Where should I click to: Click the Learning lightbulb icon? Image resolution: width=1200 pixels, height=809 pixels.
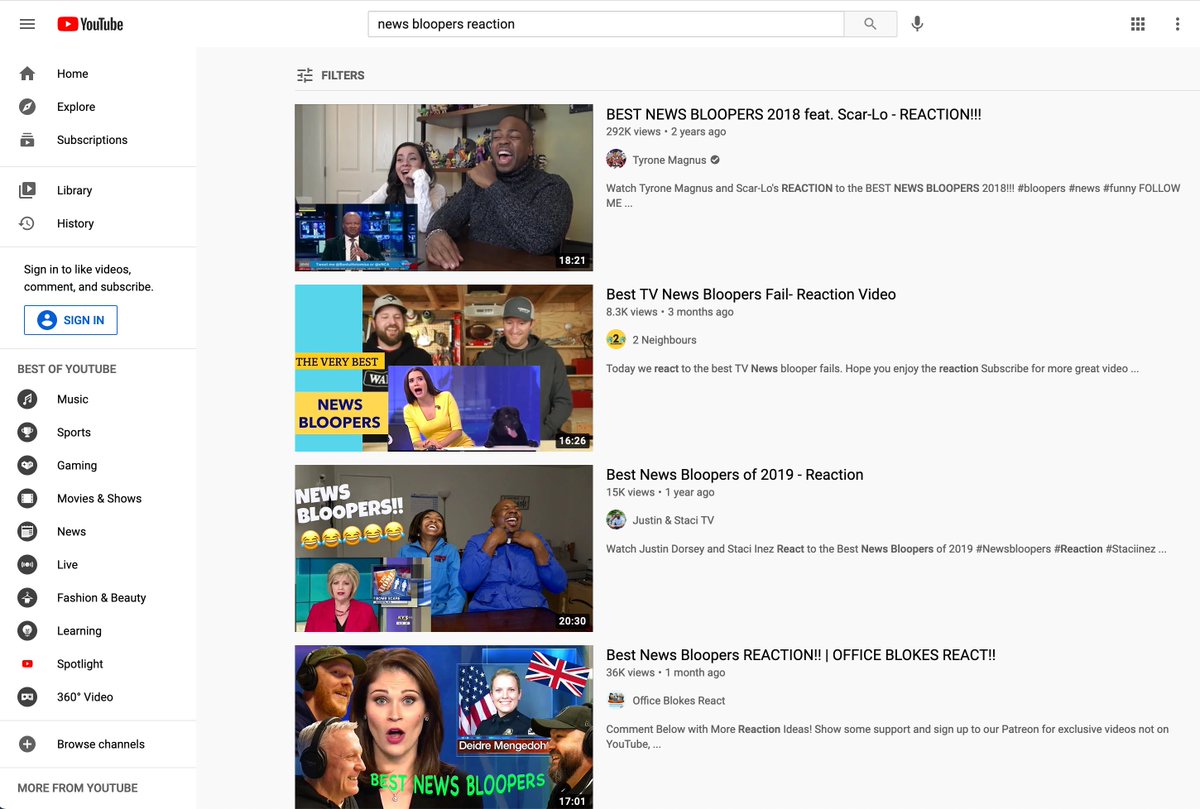(27, 630)
